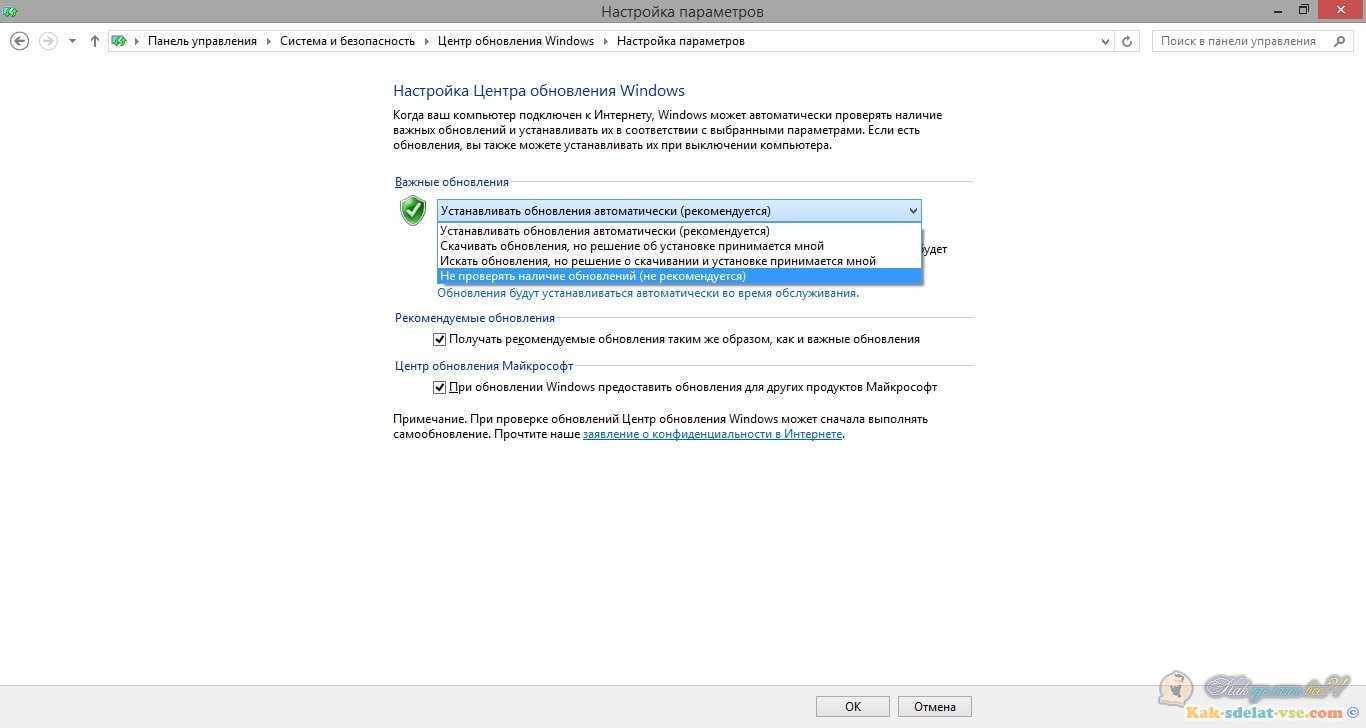Viewport: 1366px width, 728px height.
Task: Open recent locations dropdown arrow
Action: coord(72,42)
